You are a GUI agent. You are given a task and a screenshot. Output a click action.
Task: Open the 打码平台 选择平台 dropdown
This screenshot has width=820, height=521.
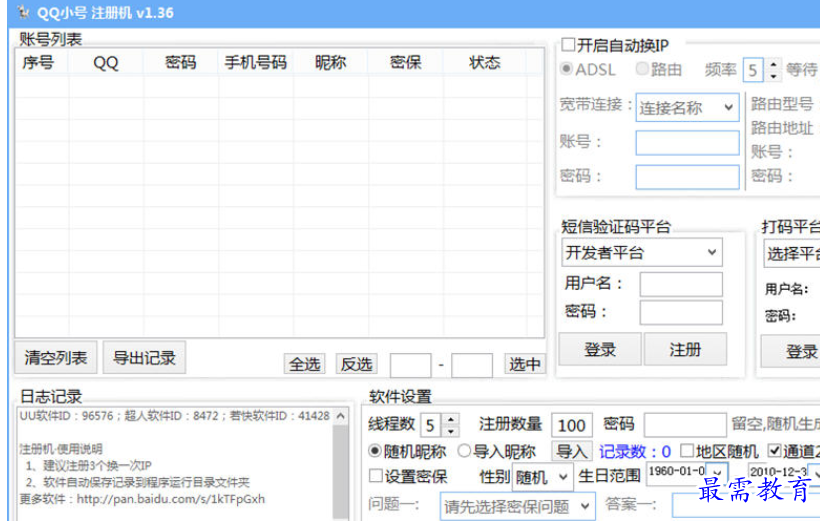tap(792, 254)
